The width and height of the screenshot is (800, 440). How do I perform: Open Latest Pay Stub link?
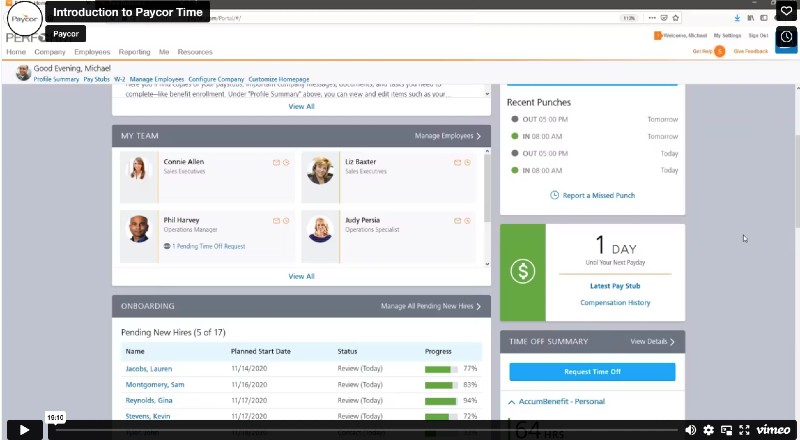pos(615,286)
